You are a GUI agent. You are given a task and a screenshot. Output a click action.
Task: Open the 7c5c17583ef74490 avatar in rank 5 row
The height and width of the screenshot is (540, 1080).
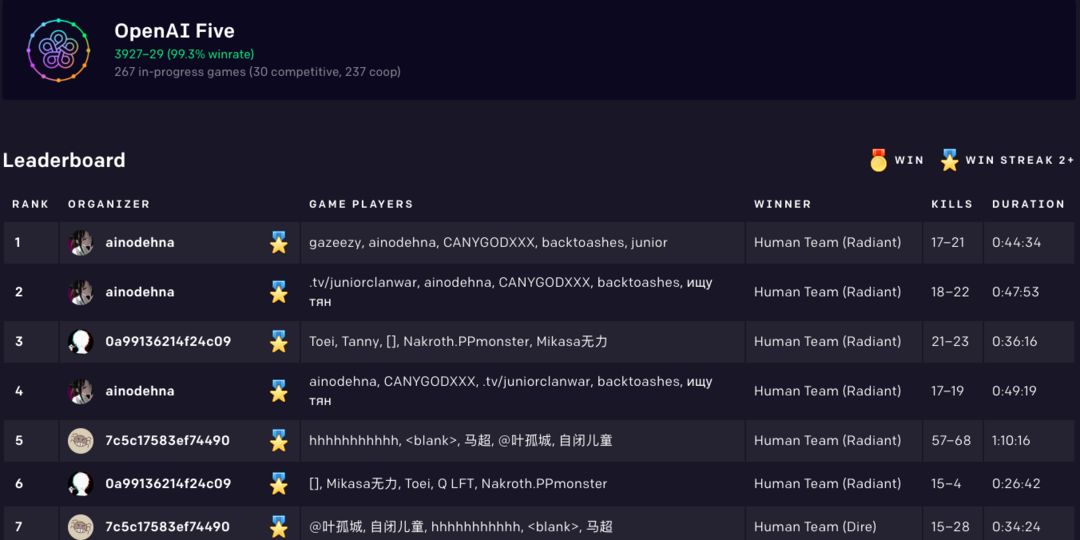(x=81, y=441)
